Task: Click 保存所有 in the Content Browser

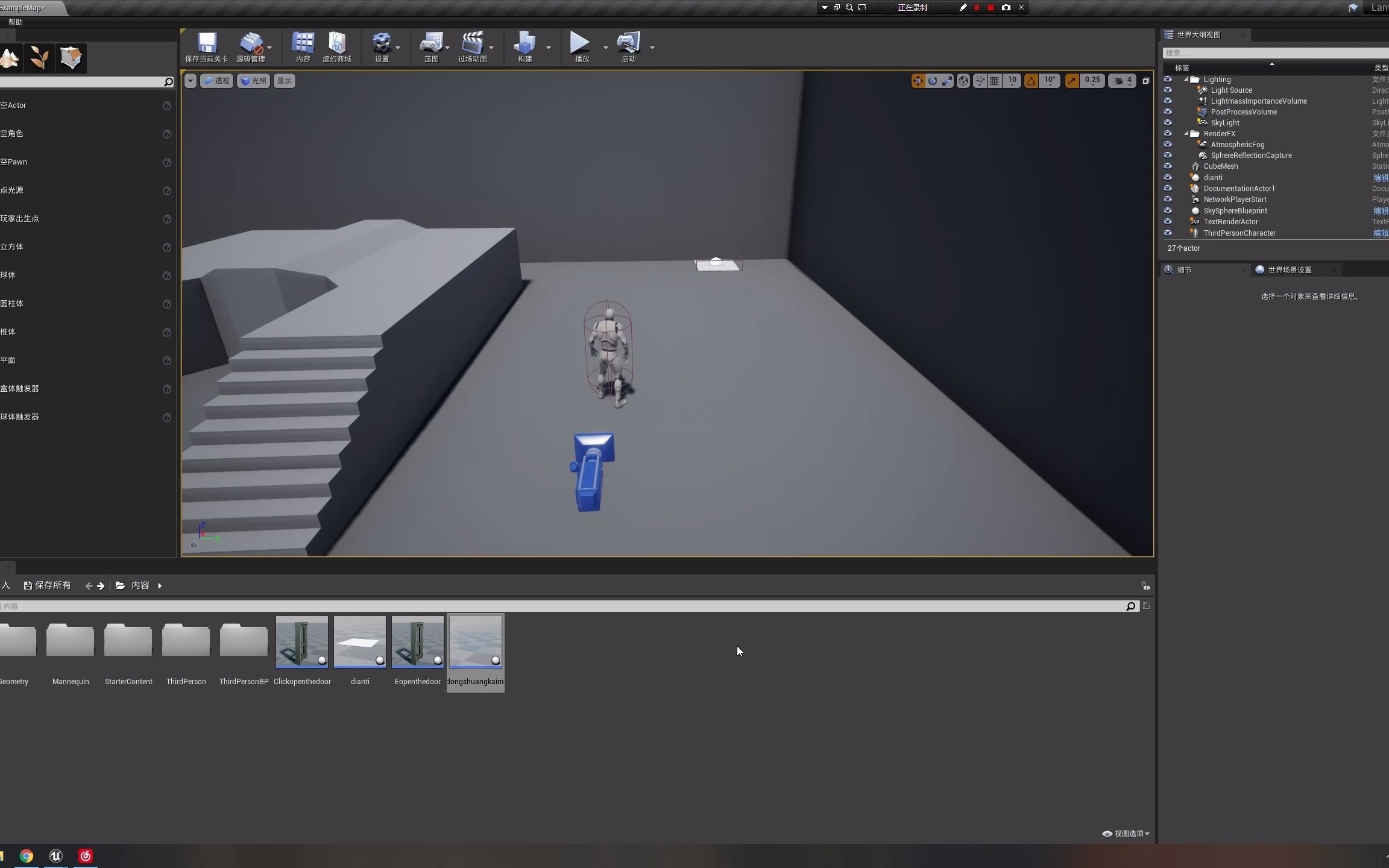Action: [x=48, y=585]
